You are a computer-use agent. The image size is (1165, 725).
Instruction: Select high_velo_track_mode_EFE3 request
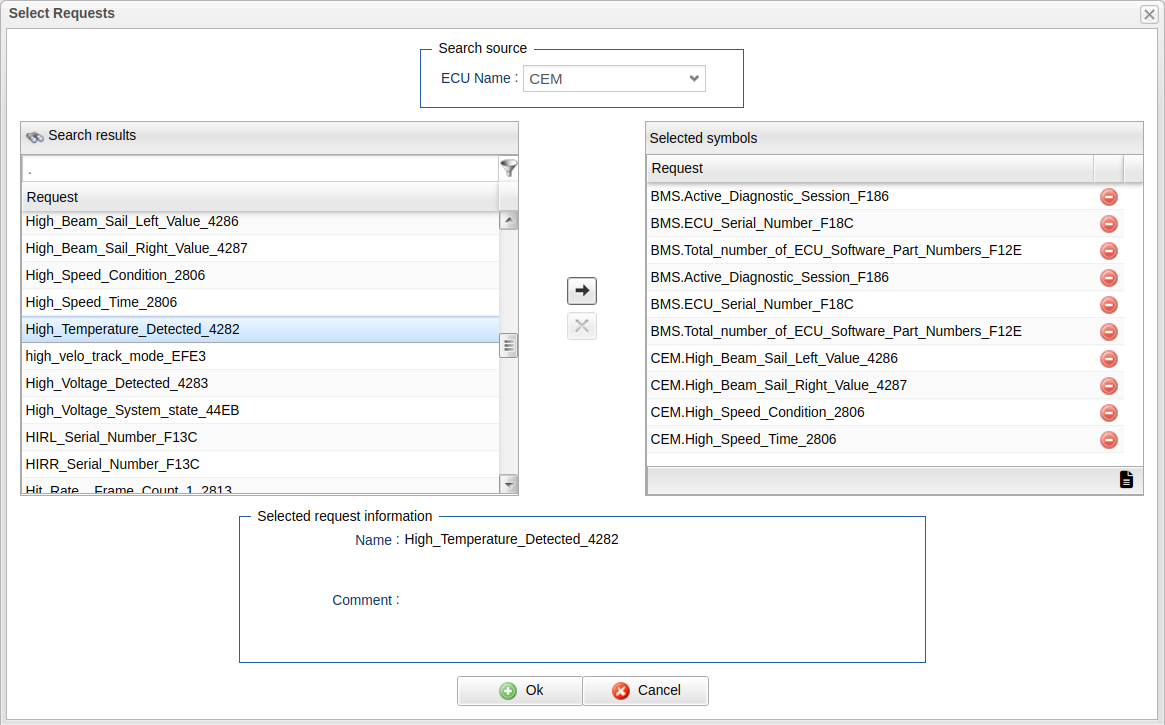116,356
